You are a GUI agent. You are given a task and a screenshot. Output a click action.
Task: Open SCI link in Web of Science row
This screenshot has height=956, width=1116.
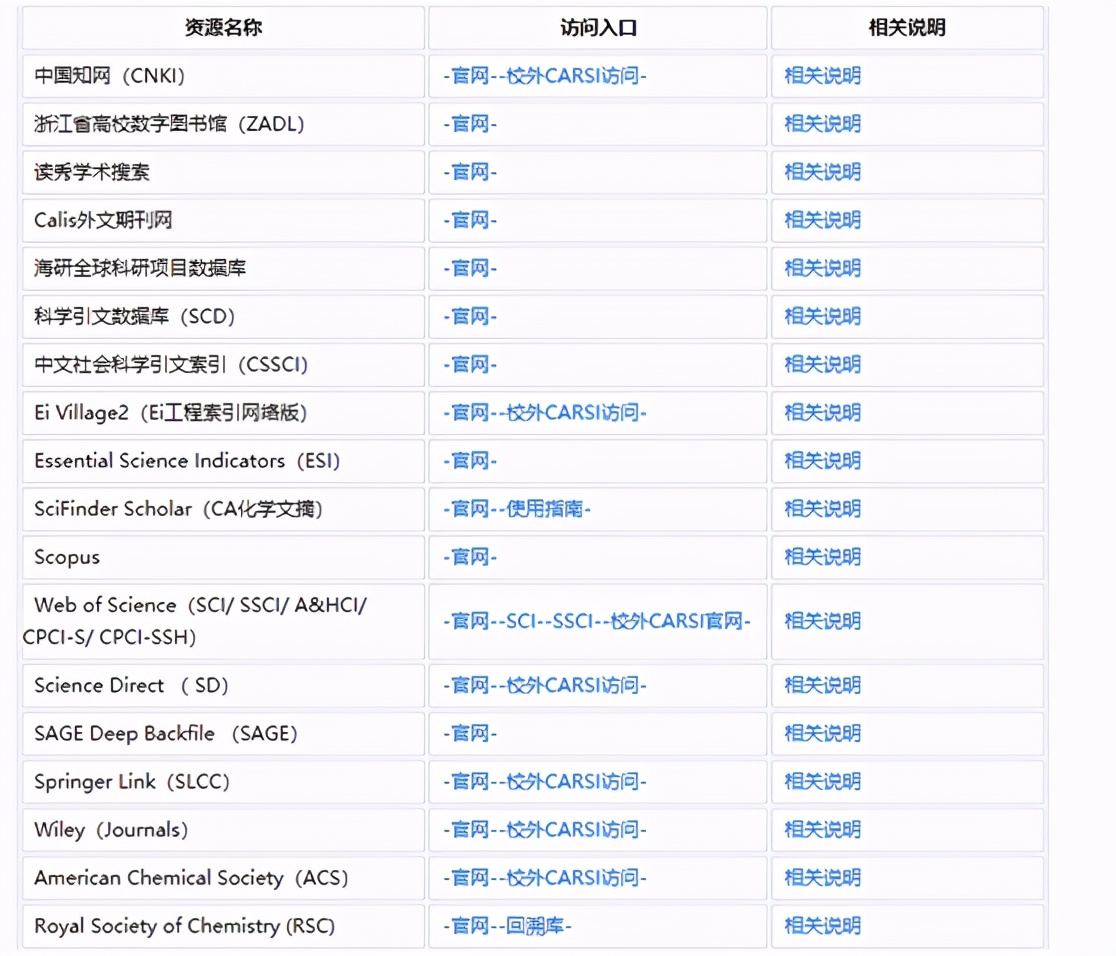point(521,621)
